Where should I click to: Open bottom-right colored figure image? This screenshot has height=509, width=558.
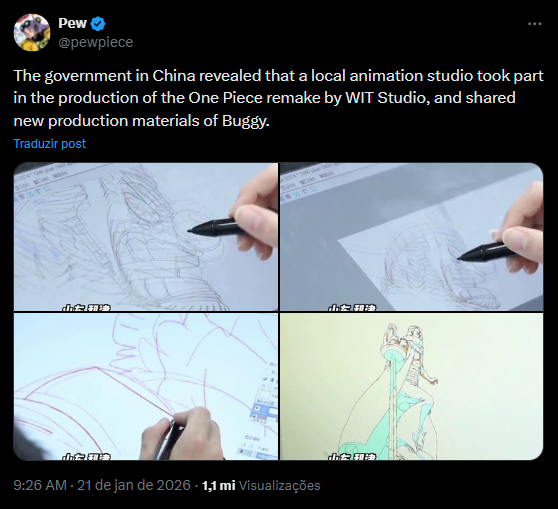tap(412, 387)
